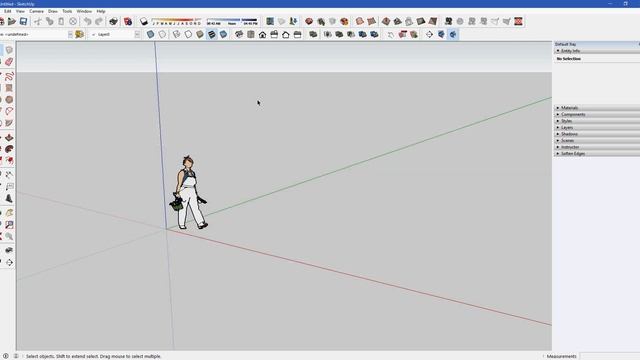Open the Tools menu

[x=67, y=11]
